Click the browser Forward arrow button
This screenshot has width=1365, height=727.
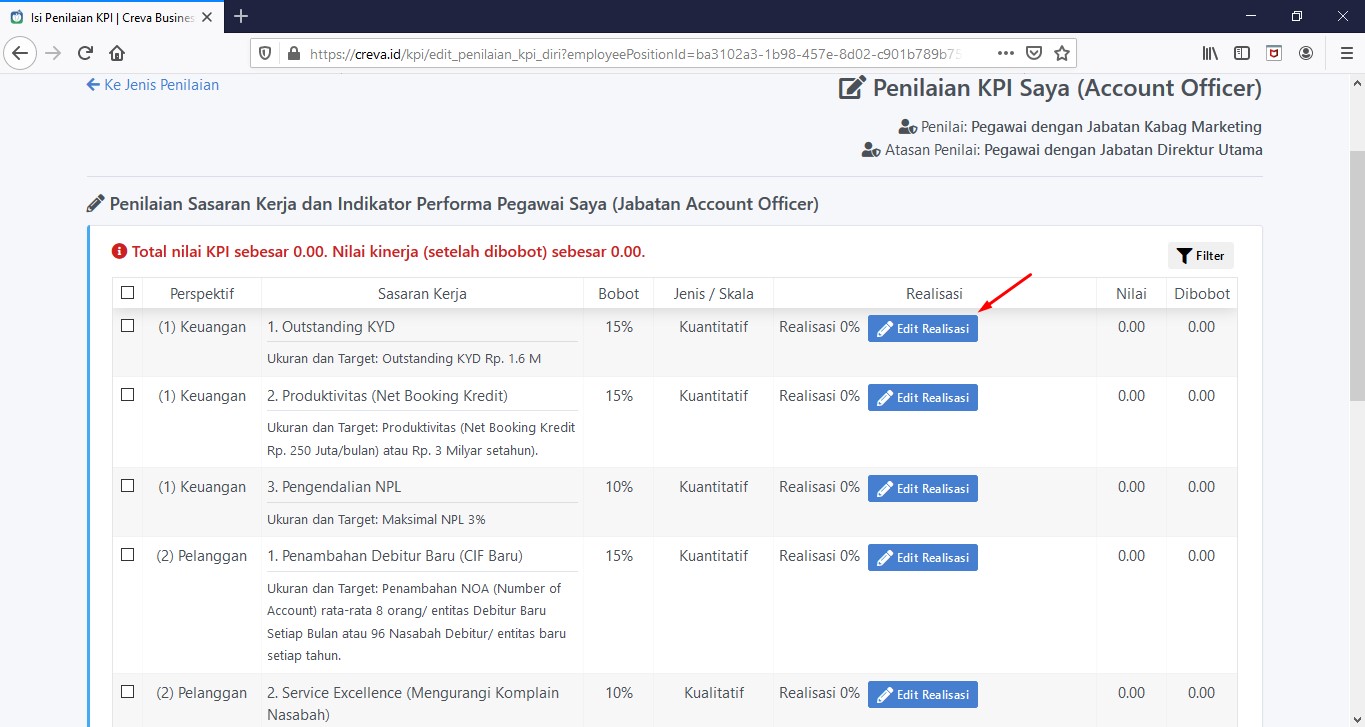[53, 53]
